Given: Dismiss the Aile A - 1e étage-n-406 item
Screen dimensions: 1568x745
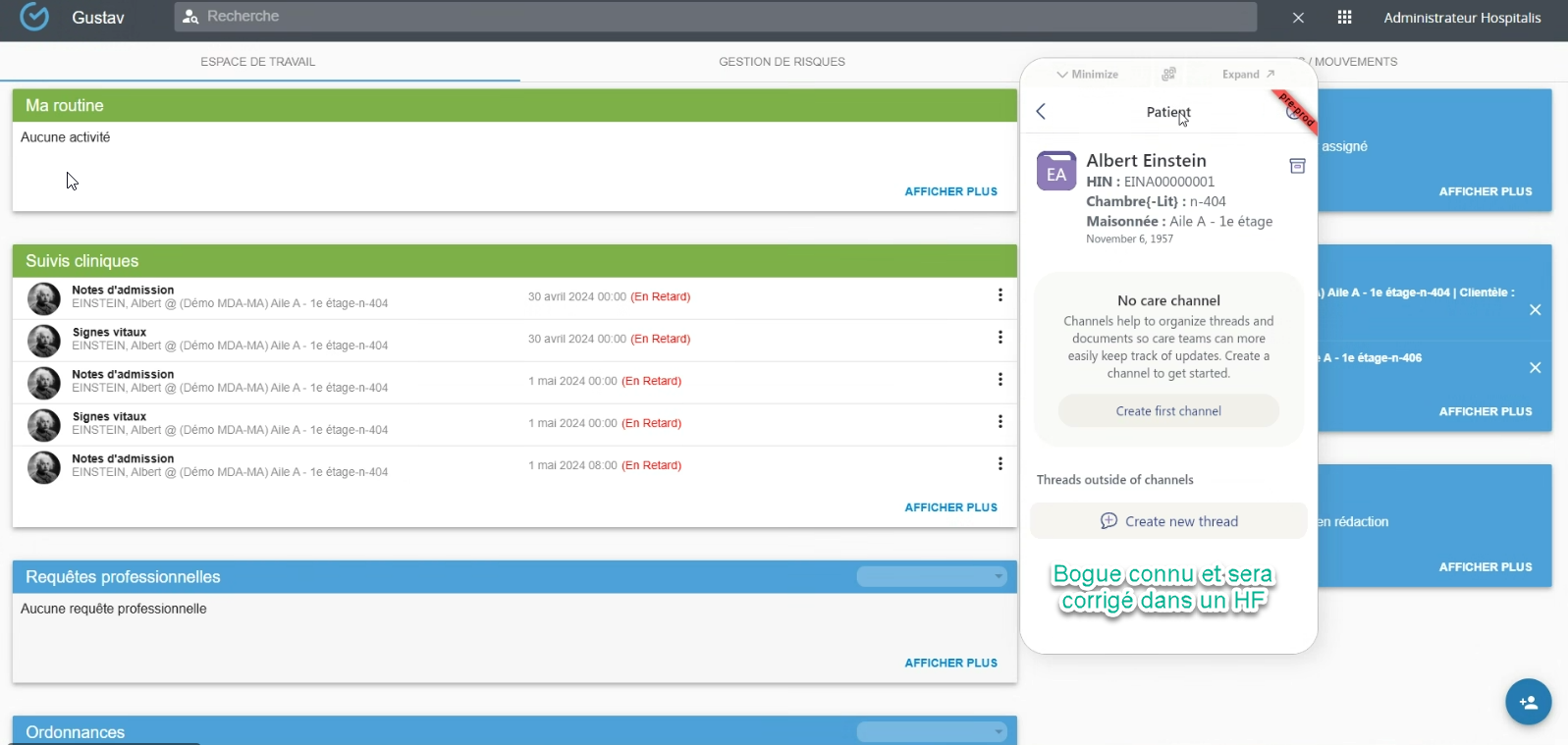Looking at the screenshot, I should point(1535,368).
